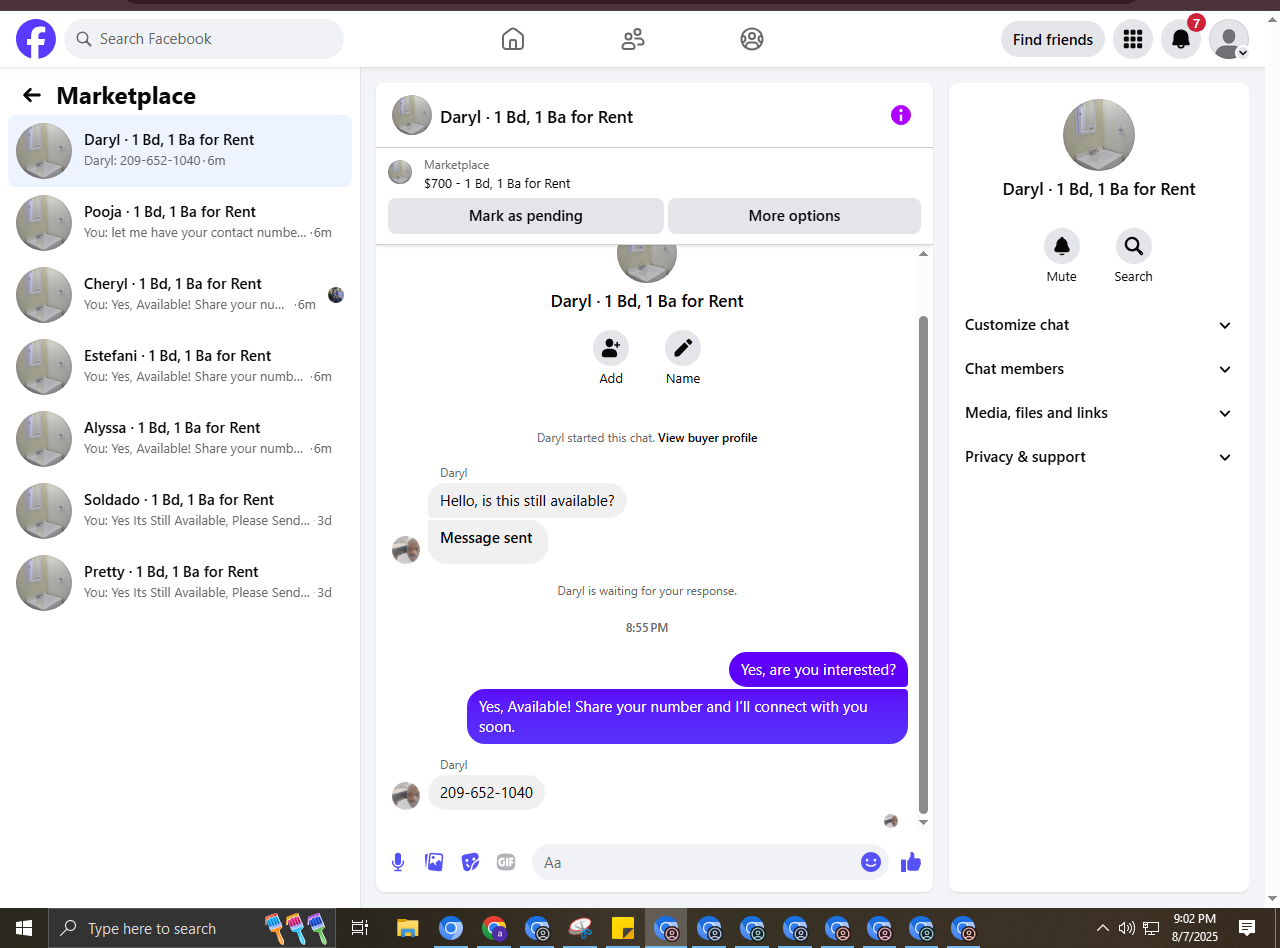Click the large listing photo in right panel
Viewport: 1280px width, 948px height.
coord(1099,135)
